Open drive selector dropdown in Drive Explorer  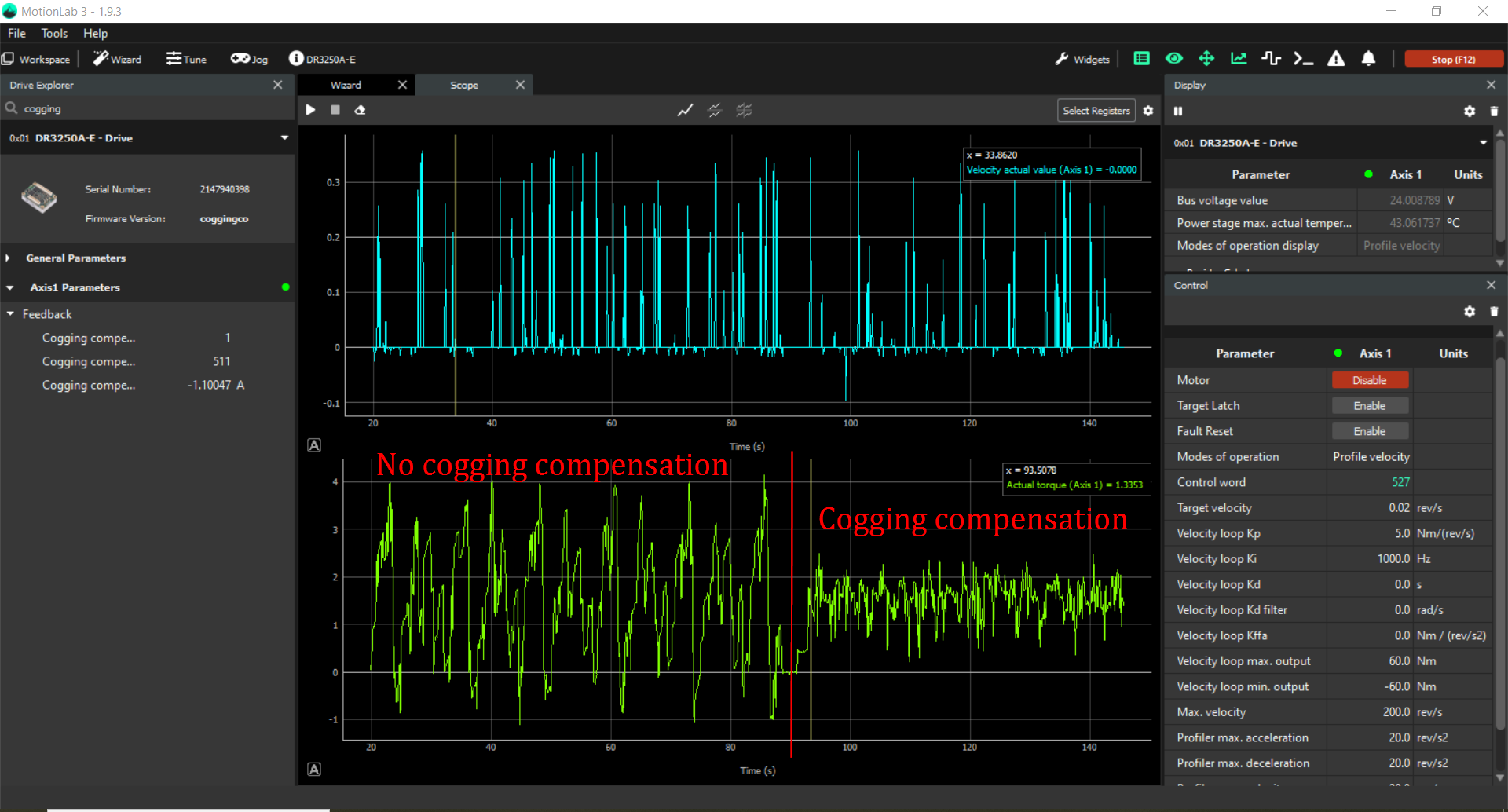pos(284,138)
